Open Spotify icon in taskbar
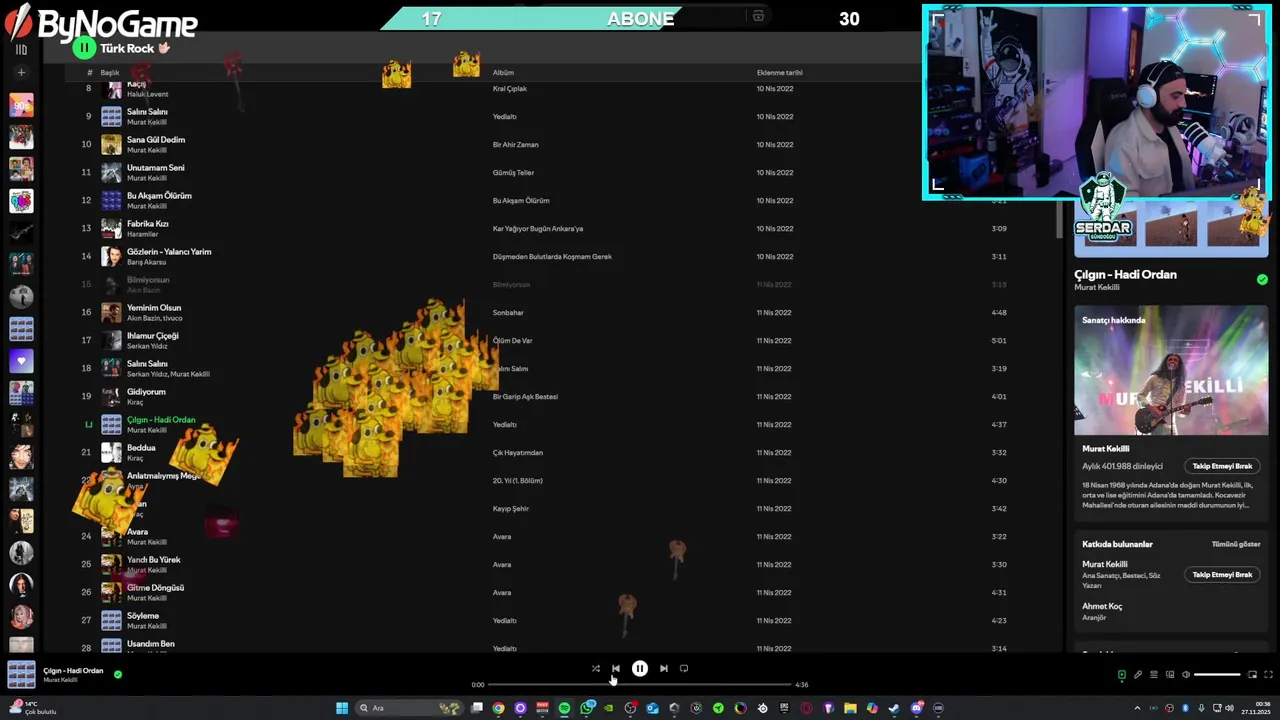 (x=564, y=708)
